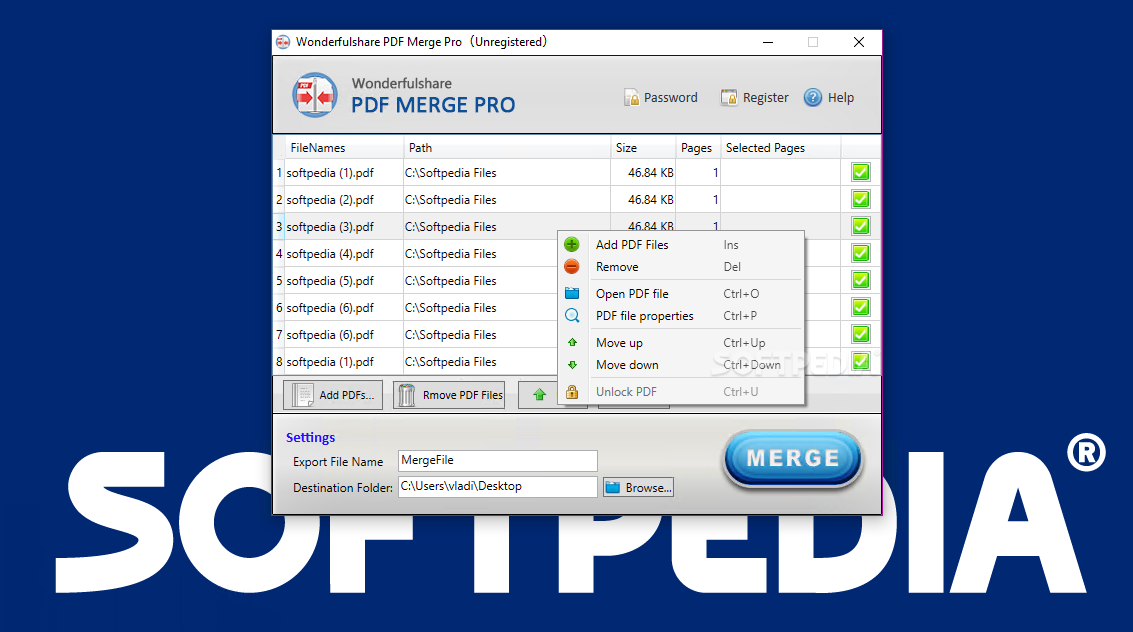Image resolution: width=1133 pixels, height=632 pixels.
Task: Select the softpedia (4).pdf file name
Action: [330, 254]
